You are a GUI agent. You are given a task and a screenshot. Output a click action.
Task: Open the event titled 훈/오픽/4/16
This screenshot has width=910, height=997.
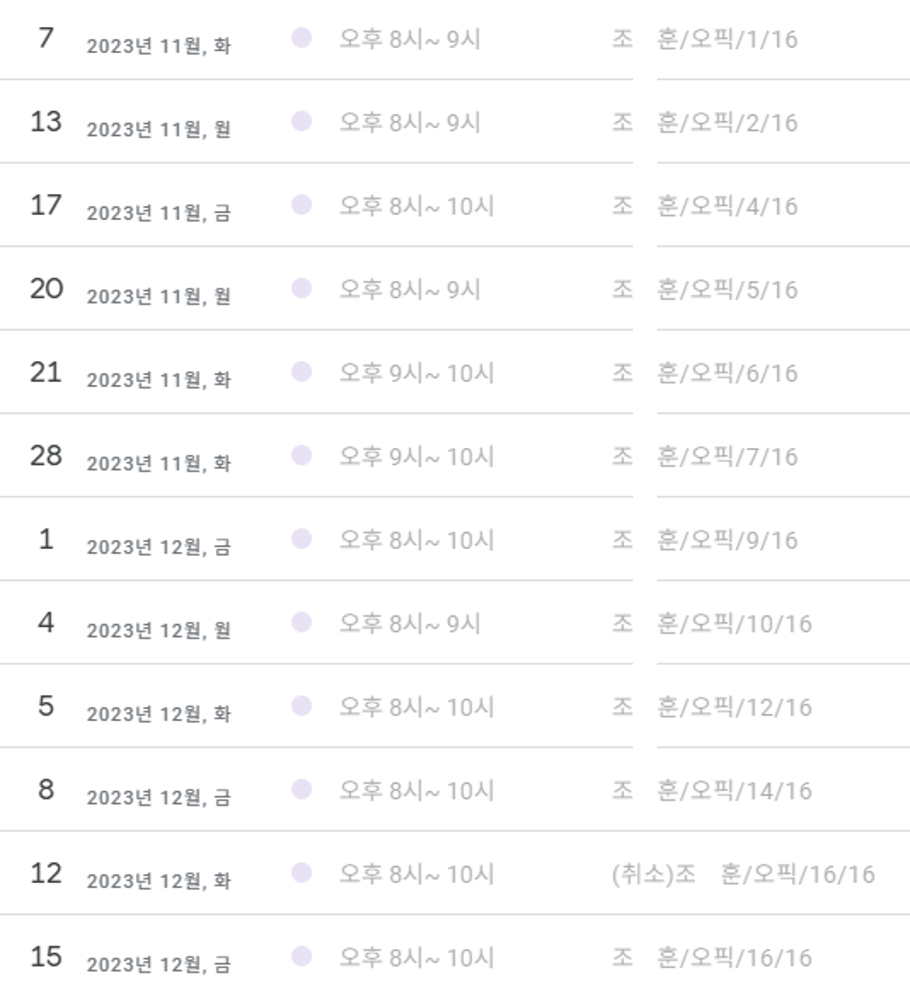coord(705,206)
